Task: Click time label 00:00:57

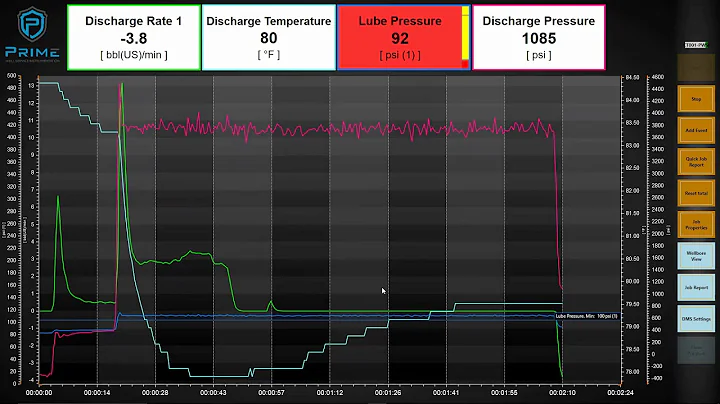Action: (271, 393)
